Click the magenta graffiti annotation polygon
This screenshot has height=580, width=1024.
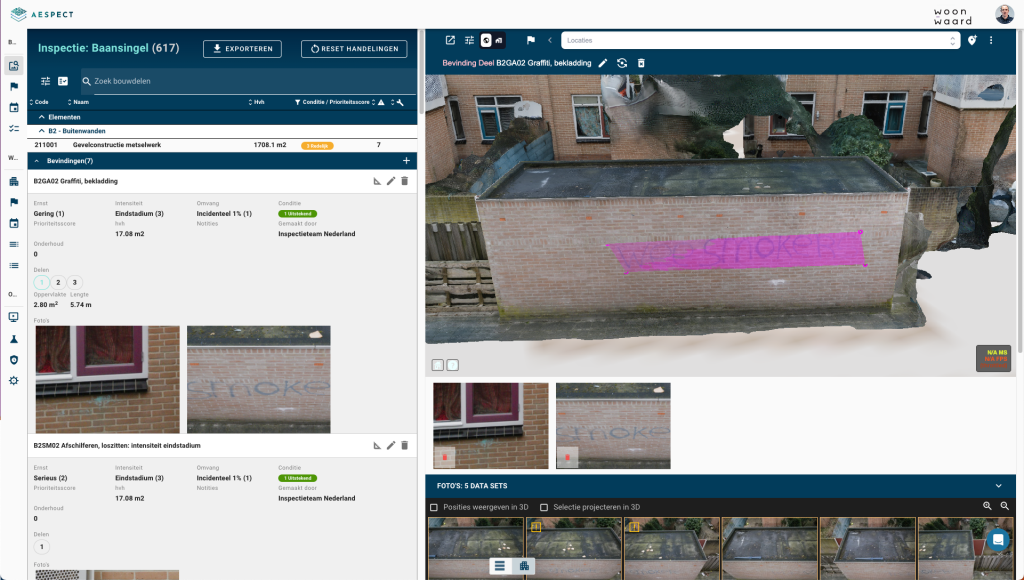738,251
